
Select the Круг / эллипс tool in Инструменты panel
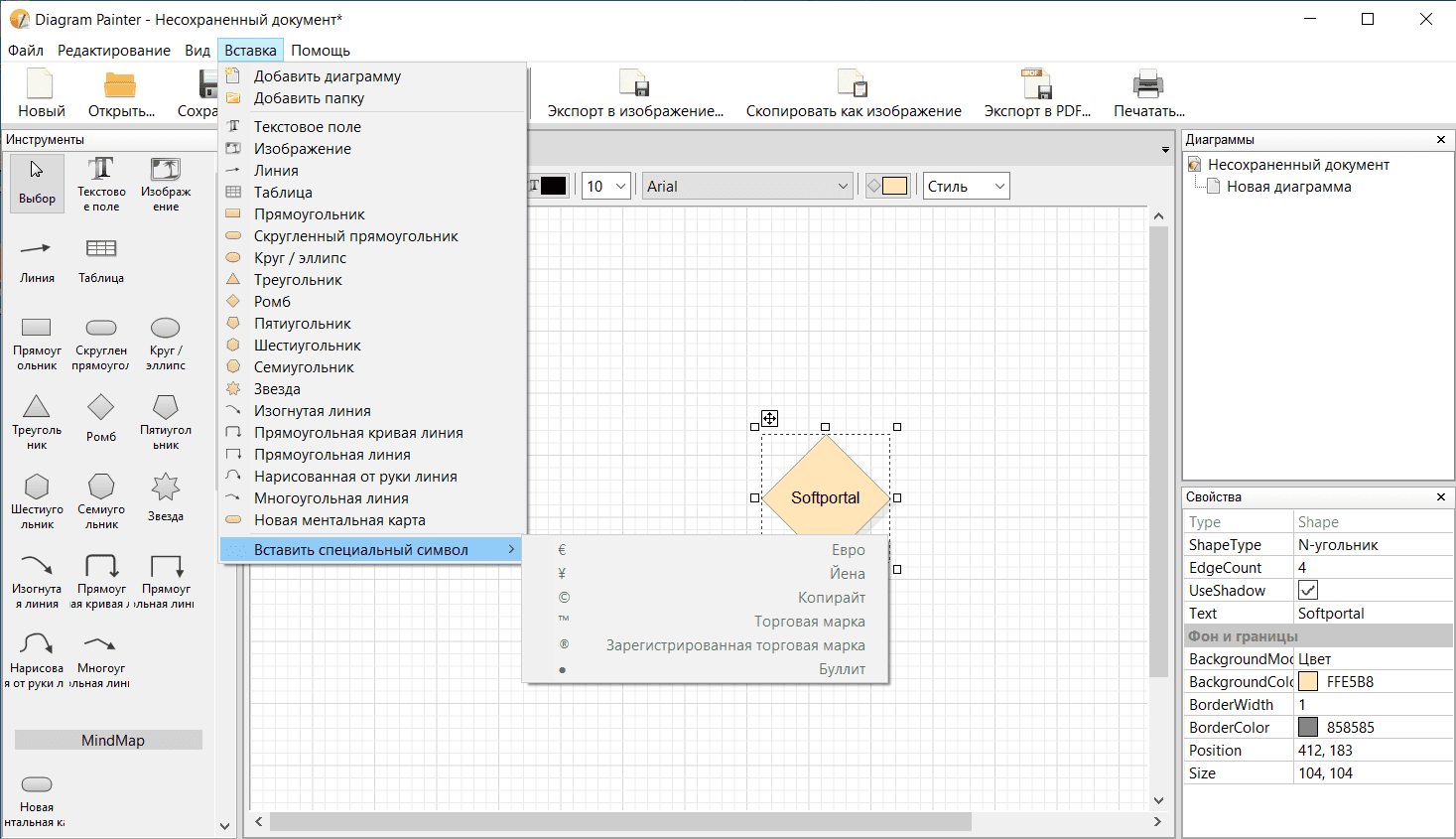tap(166, 343)
